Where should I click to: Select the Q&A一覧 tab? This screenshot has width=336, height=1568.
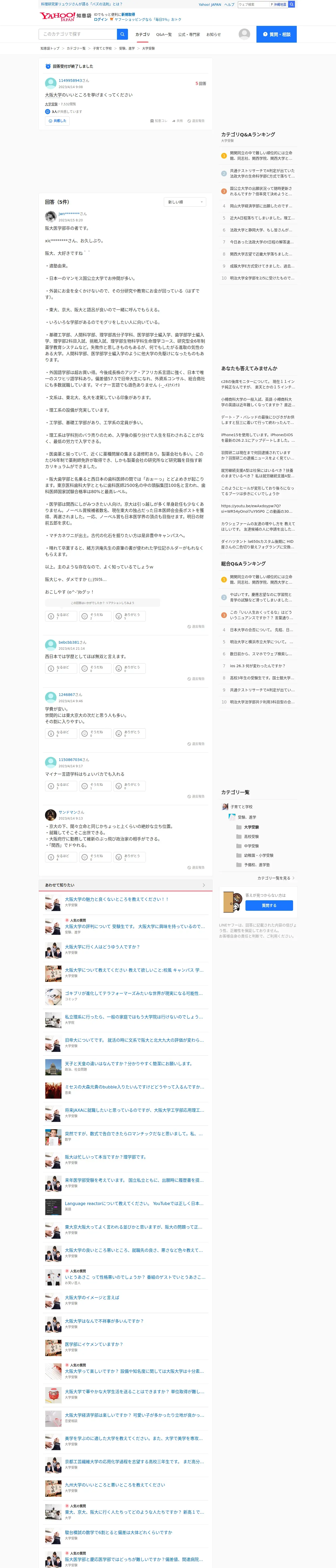click(x=164, y=35)
